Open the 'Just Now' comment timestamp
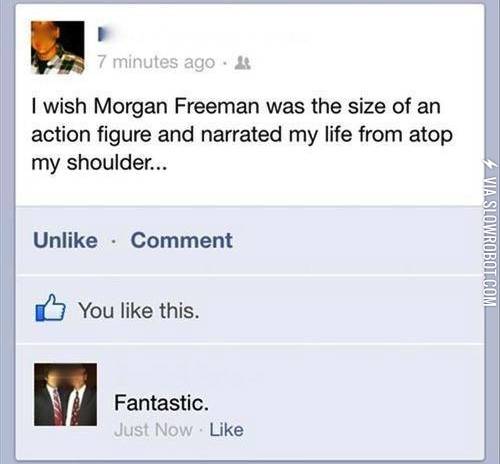 153,430
